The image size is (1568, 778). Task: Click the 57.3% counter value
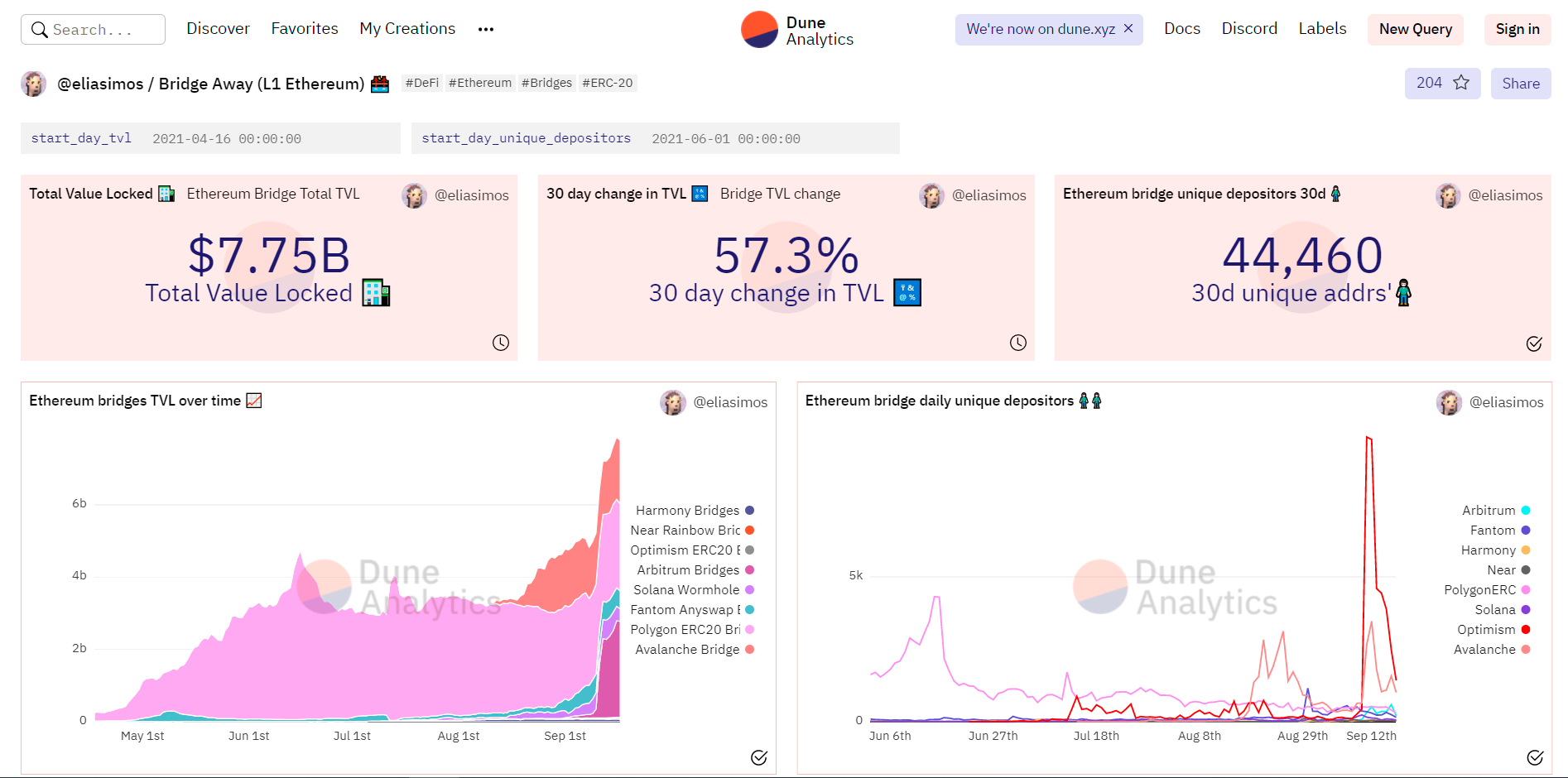(x=786, y=255)
